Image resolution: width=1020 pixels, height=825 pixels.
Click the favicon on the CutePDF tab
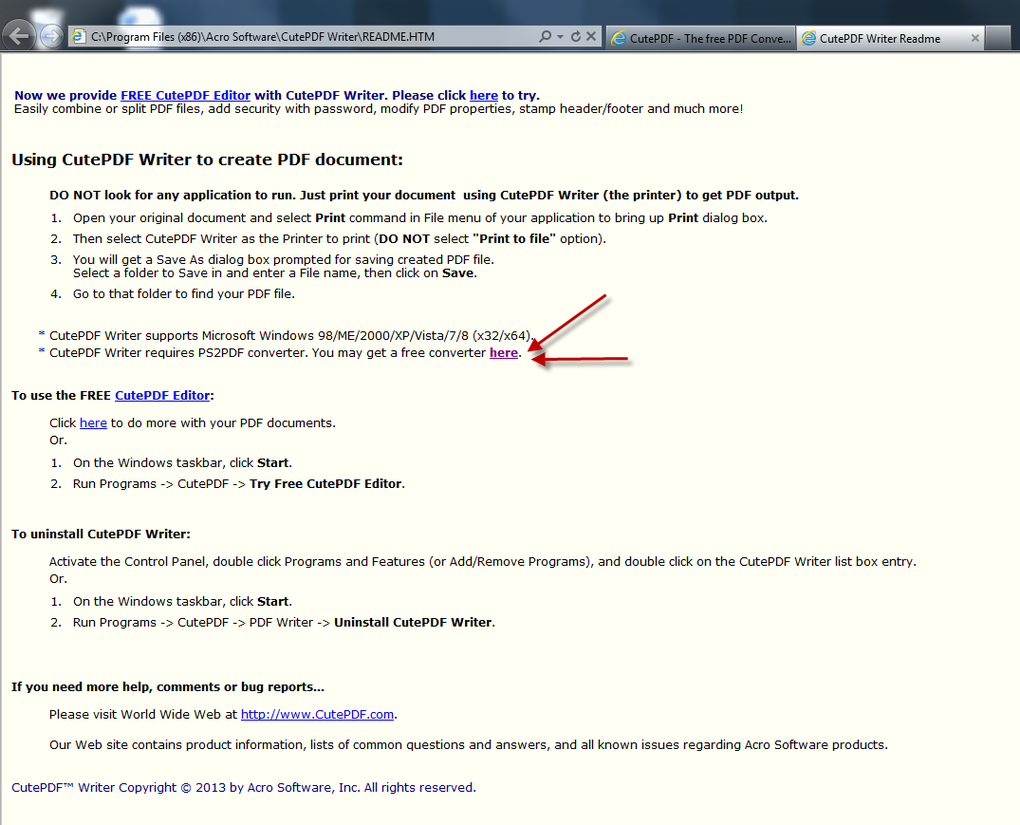click(x=618, y=38)
